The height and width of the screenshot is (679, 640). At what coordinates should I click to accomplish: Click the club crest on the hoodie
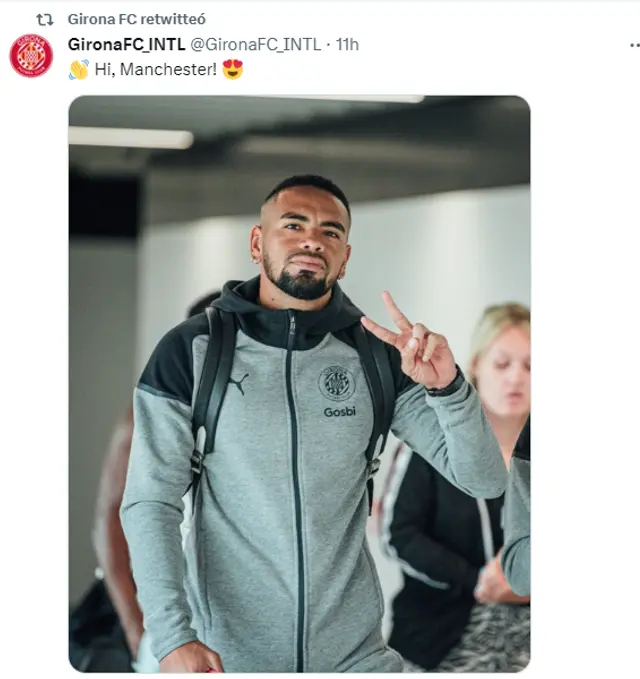[336, 382]
